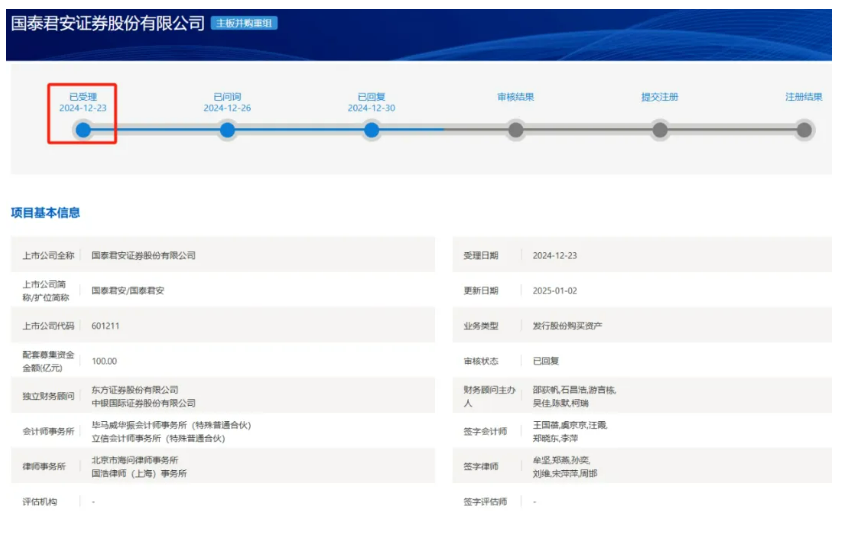Screen dimensions: 843x534
Task: Click the 更新日期 value 2025-01-02
Action: (555, 291)
